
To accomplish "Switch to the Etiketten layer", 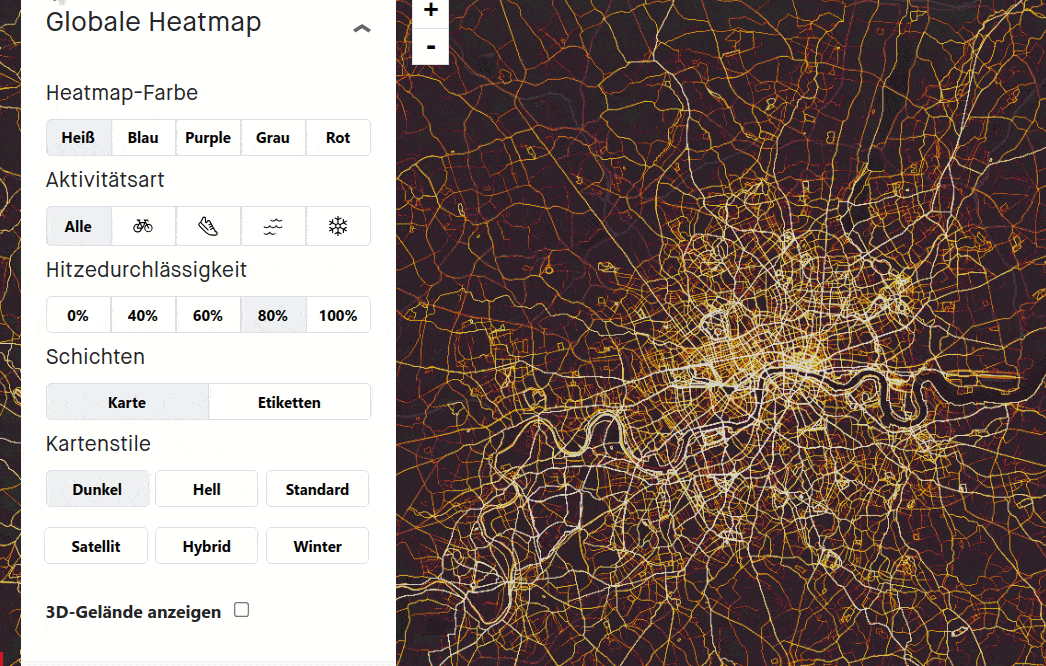I will pyautogui.click(x=290, y=402).
